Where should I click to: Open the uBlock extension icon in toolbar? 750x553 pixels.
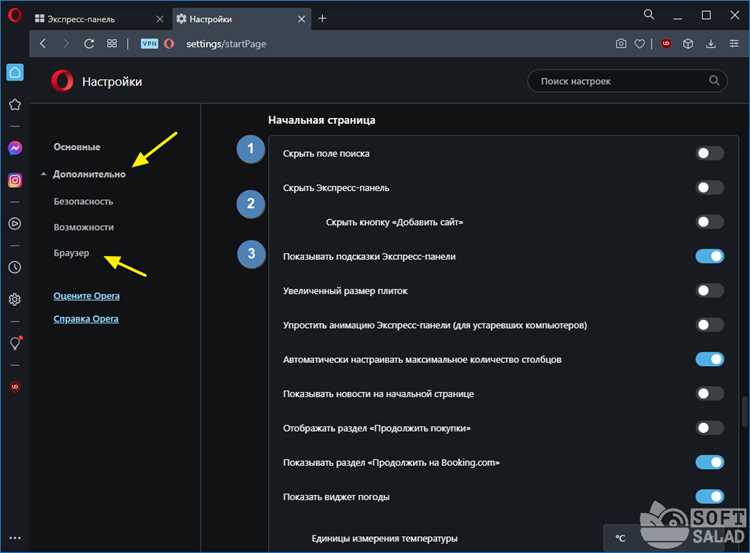666,44
